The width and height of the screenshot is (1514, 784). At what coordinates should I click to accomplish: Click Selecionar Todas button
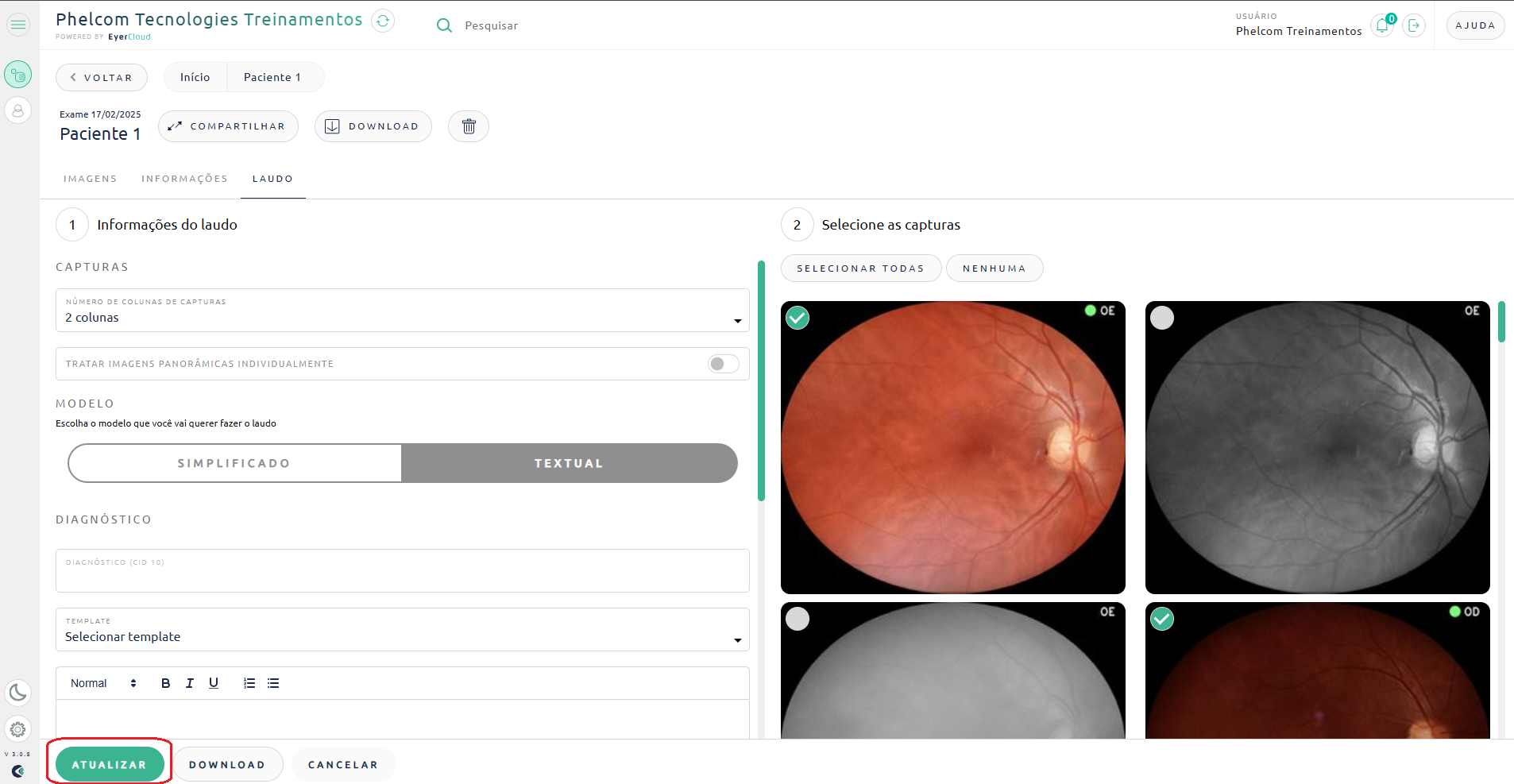861,268
